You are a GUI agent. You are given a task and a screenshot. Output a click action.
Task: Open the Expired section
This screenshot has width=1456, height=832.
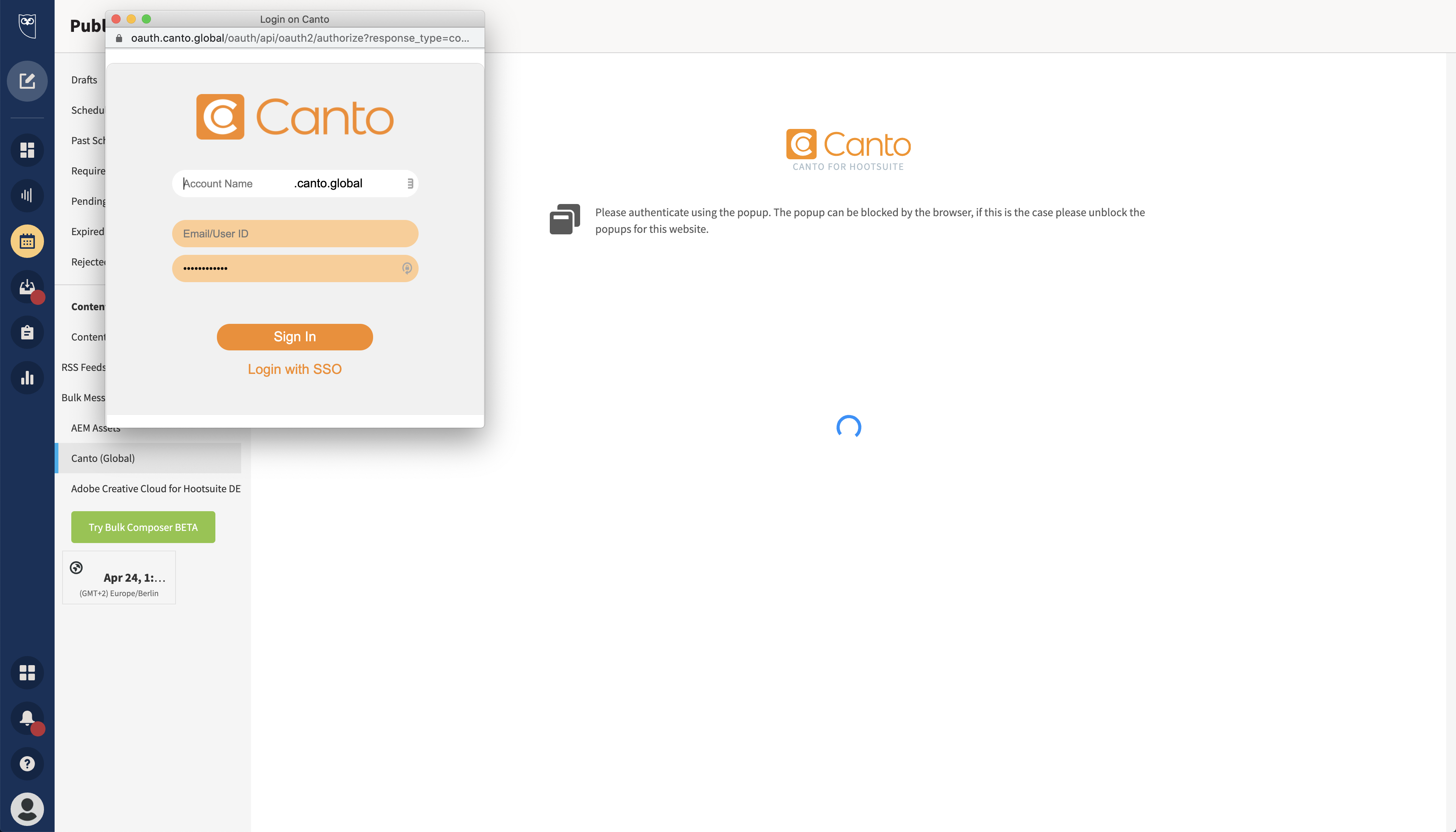pos(87,231)
